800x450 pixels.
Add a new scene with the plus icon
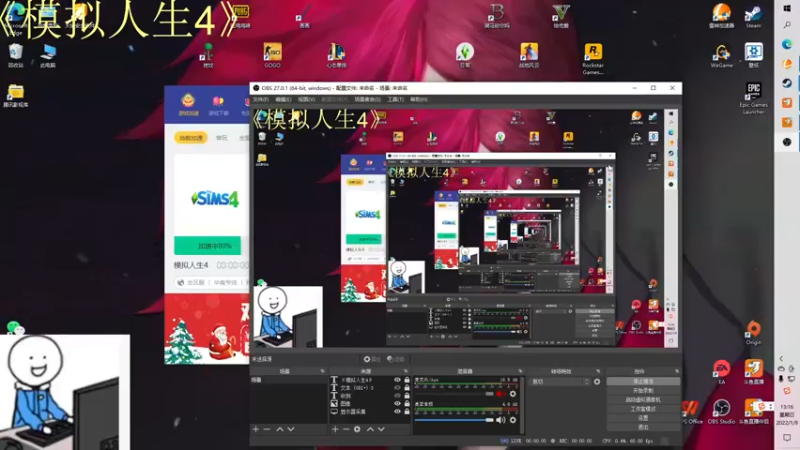(256, 429)
